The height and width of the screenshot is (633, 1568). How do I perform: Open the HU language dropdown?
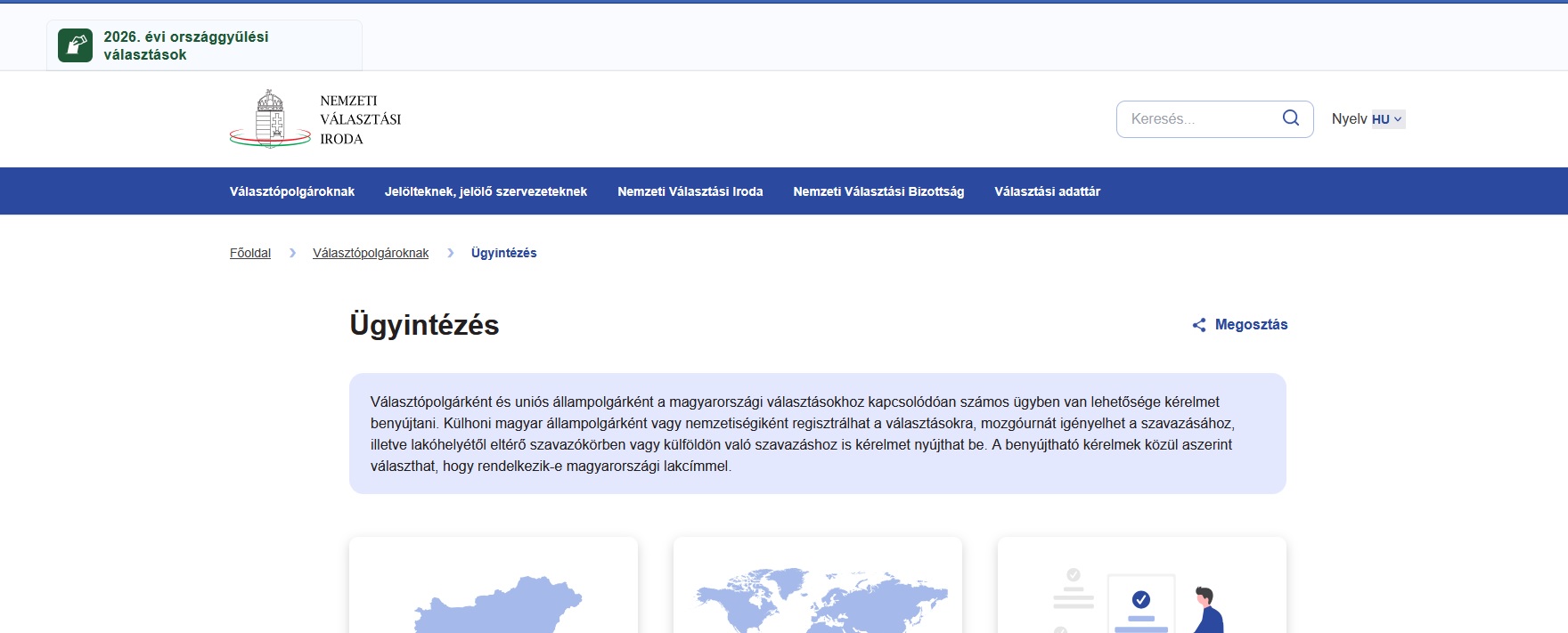click(x=1387, y=119)
